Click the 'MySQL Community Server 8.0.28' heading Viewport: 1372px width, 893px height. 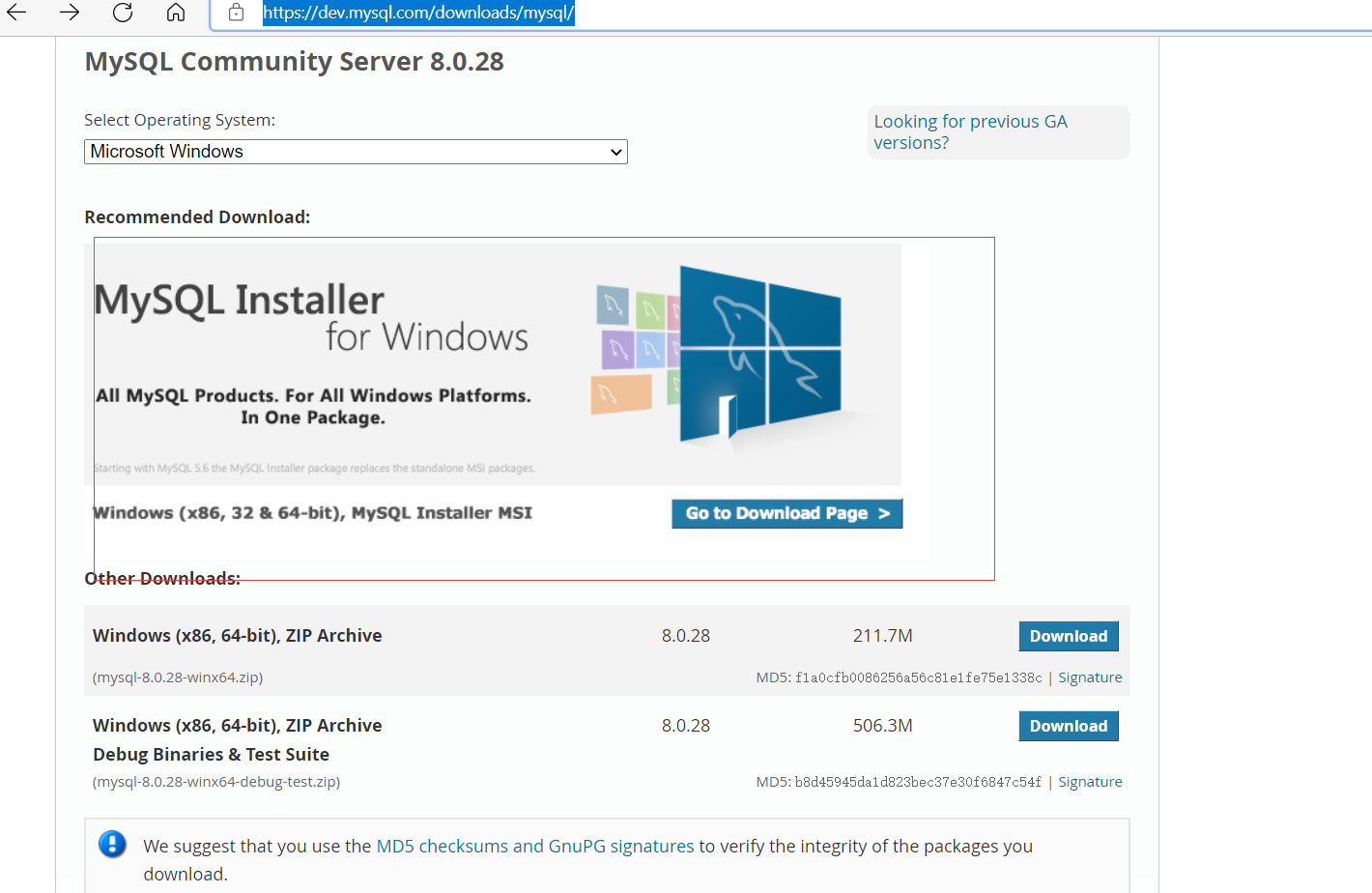[295, 62]
